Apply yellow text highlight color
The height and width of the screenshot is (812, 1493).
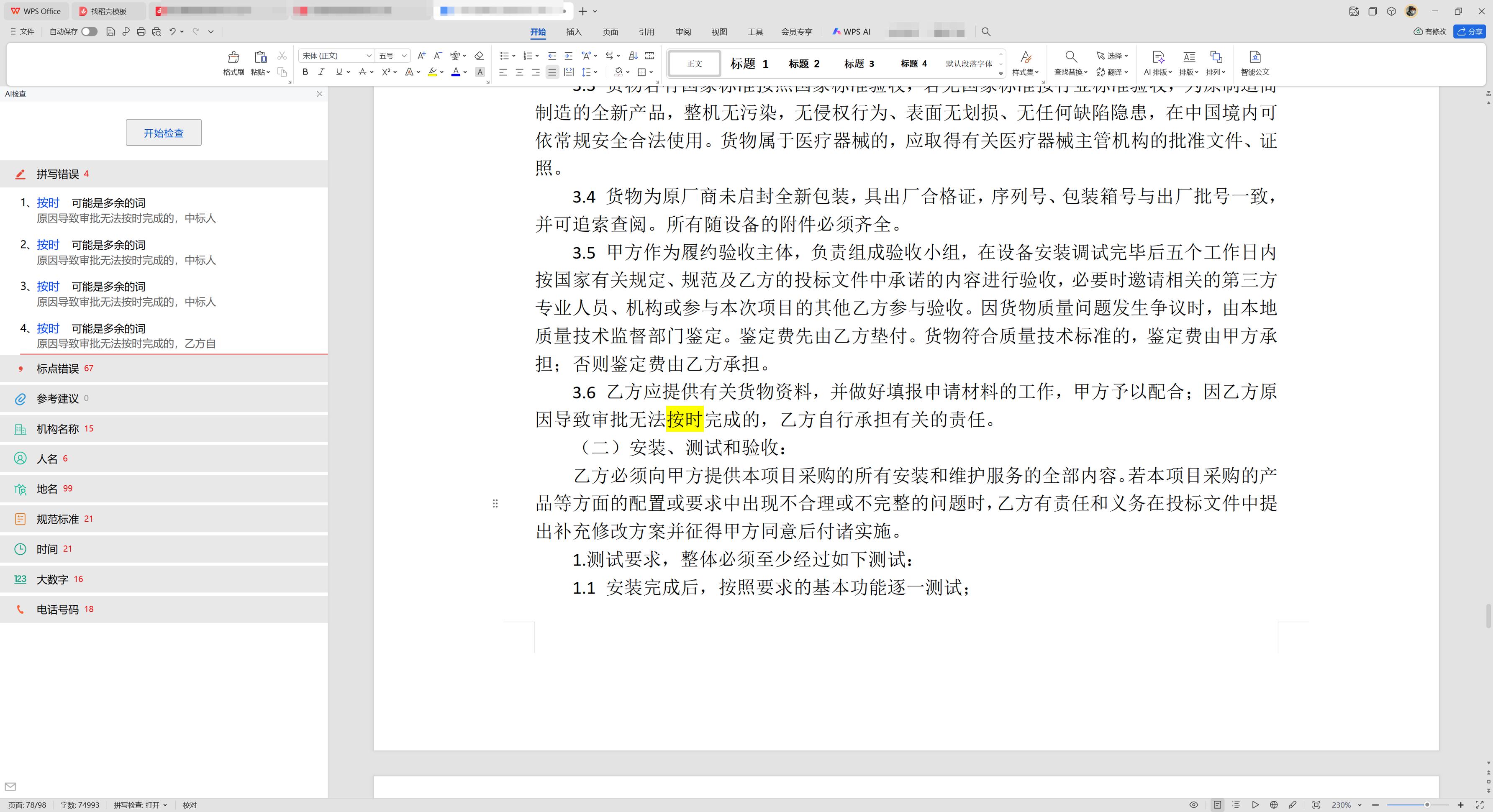pyautogui.click(x=432, y=72)
